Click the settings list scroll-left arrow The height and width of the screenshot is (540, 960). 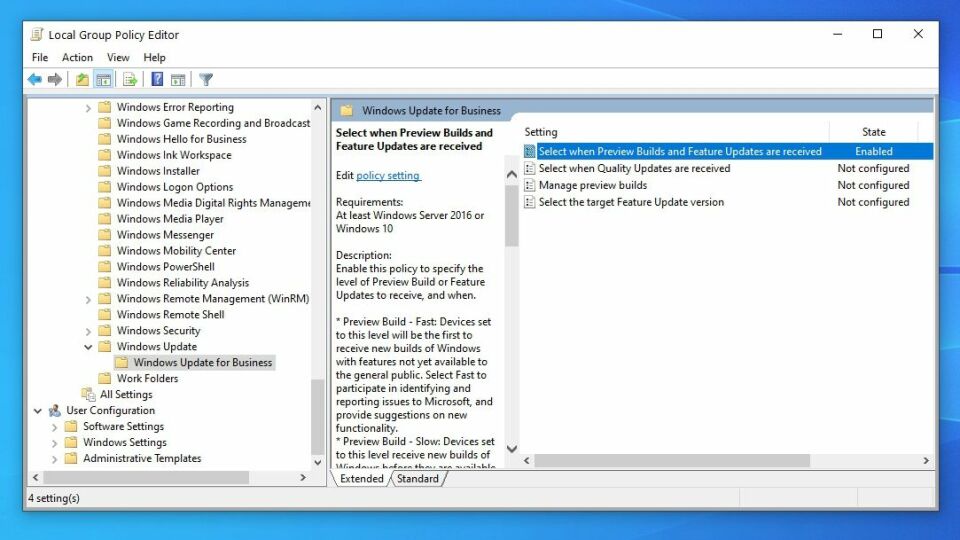tap(527, 460)
